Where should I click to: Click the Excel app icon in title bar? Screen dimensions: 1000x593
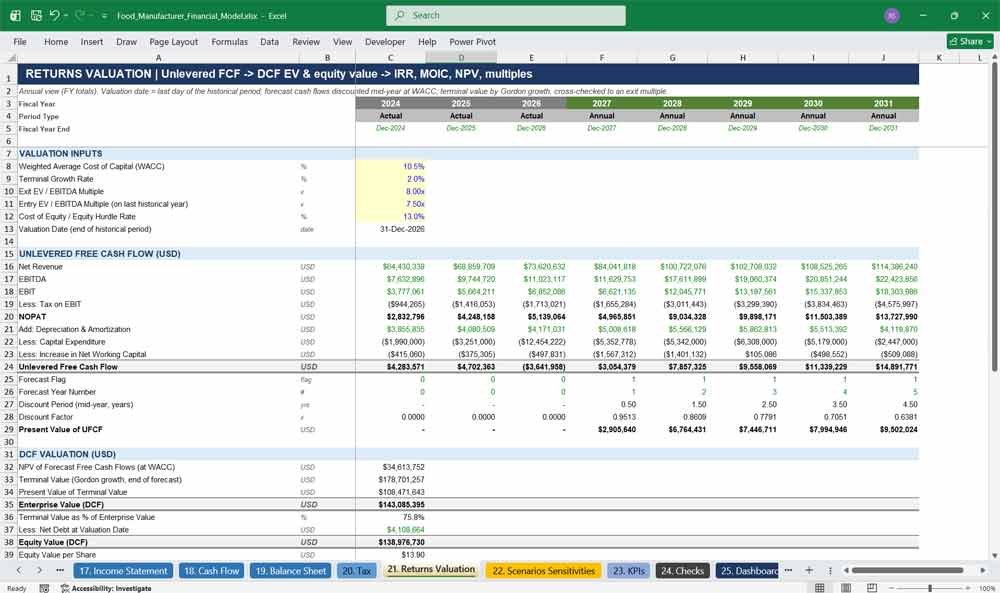(15, 15)
